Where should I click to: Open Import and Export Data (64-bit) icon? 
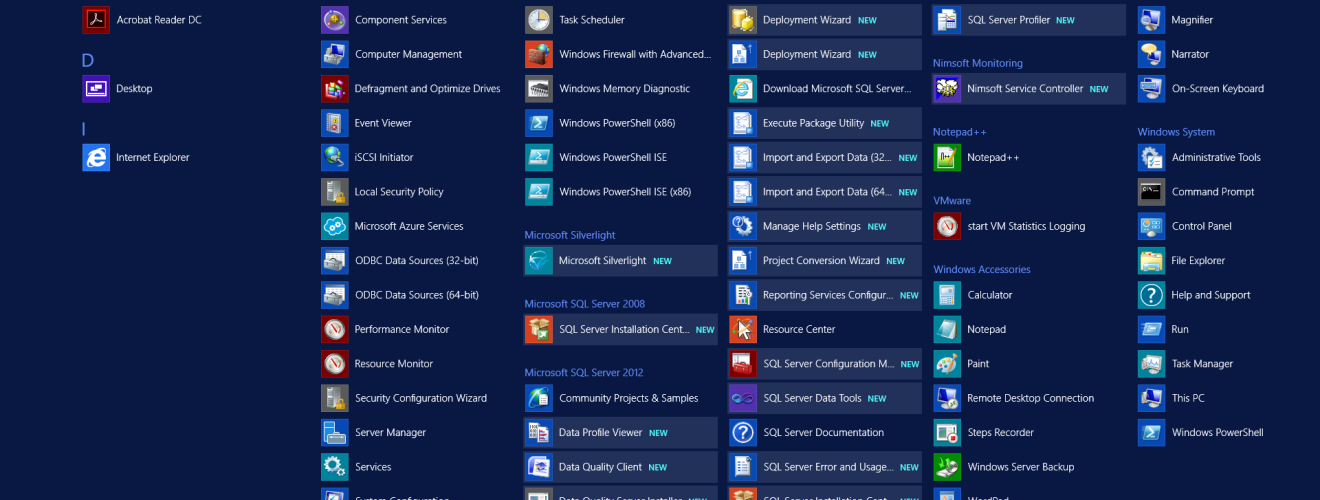coord(743,192)
